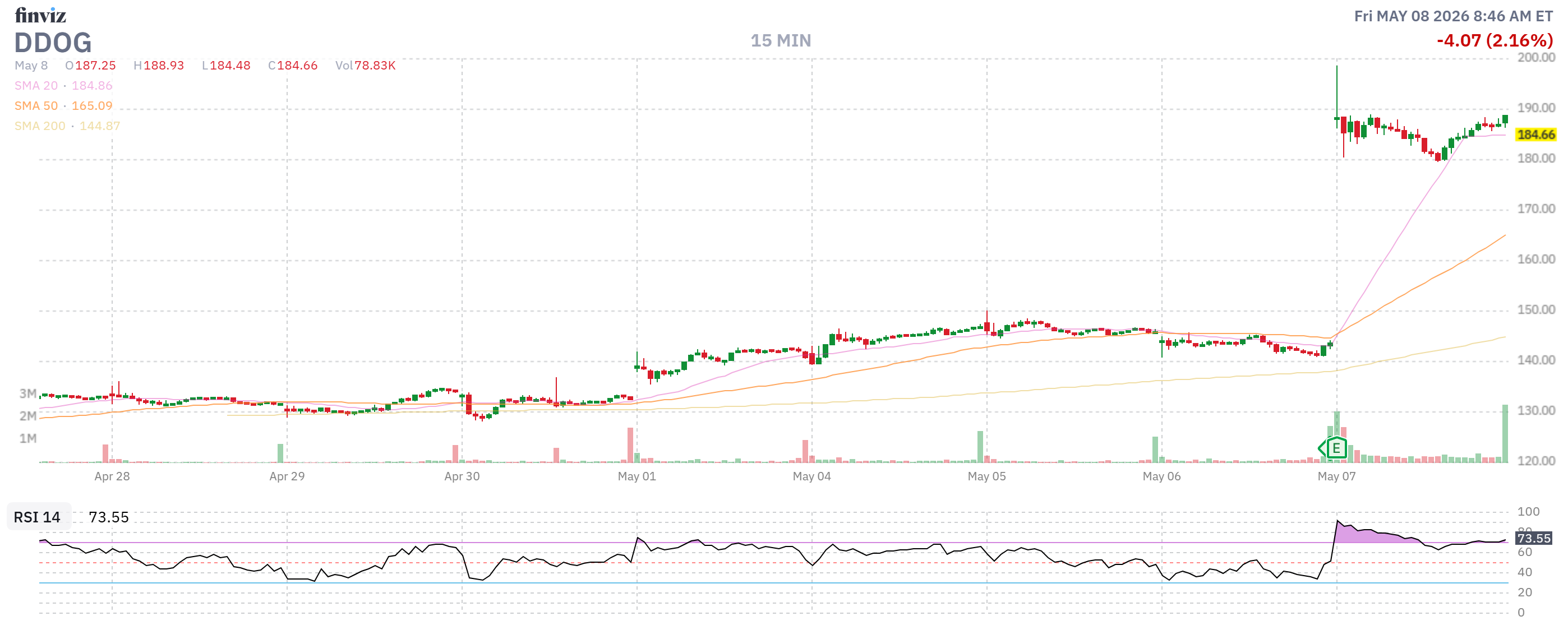Click the price change -4.07 (2.16%)
Image resolution: width=1568 pixels, height=630 pixels.
(x=1495, y=41)
